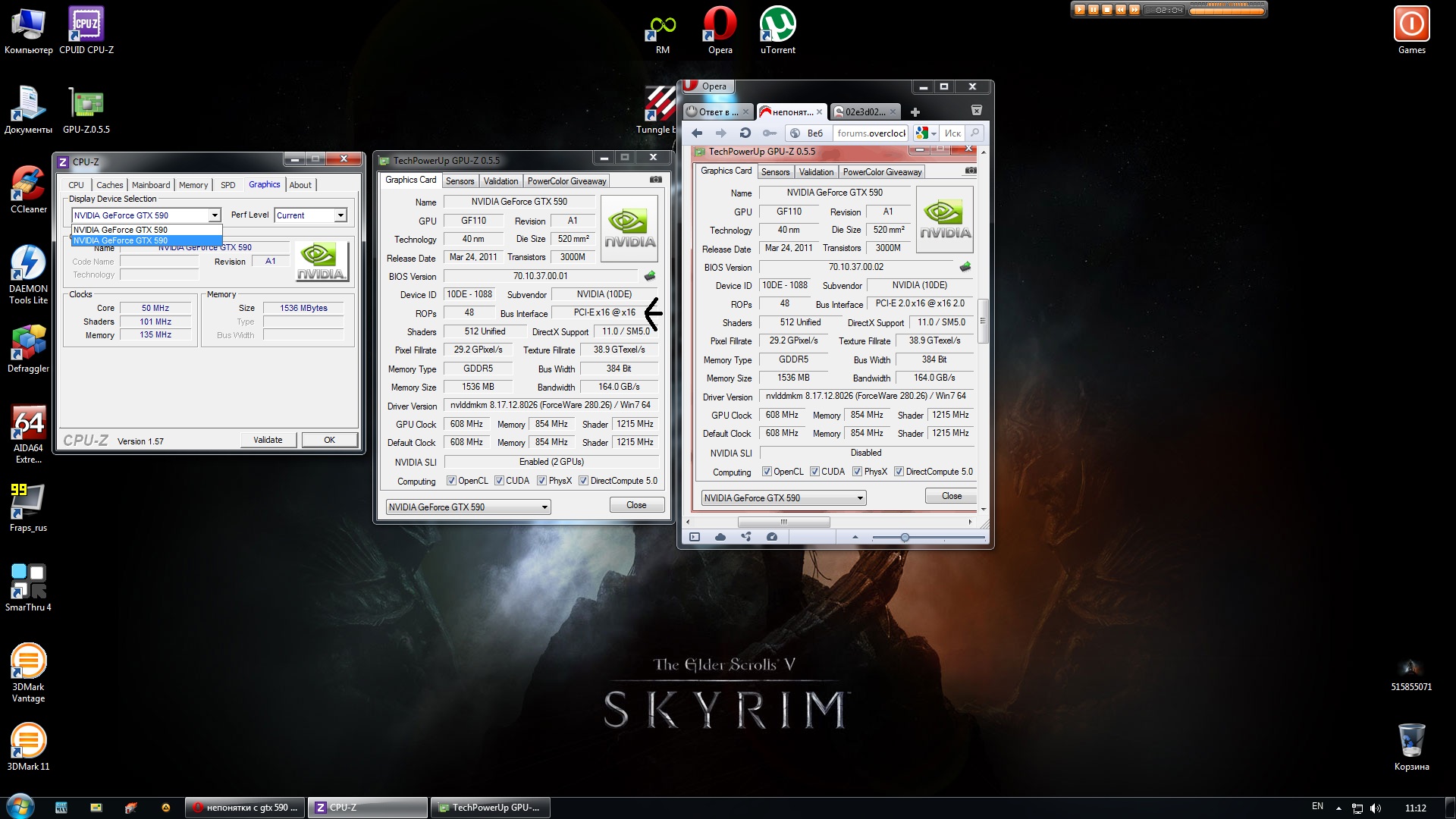This screenshot has width=1456, height=819.
Task: Open Opera Unite icon in status bar
Action: (746, 537)
